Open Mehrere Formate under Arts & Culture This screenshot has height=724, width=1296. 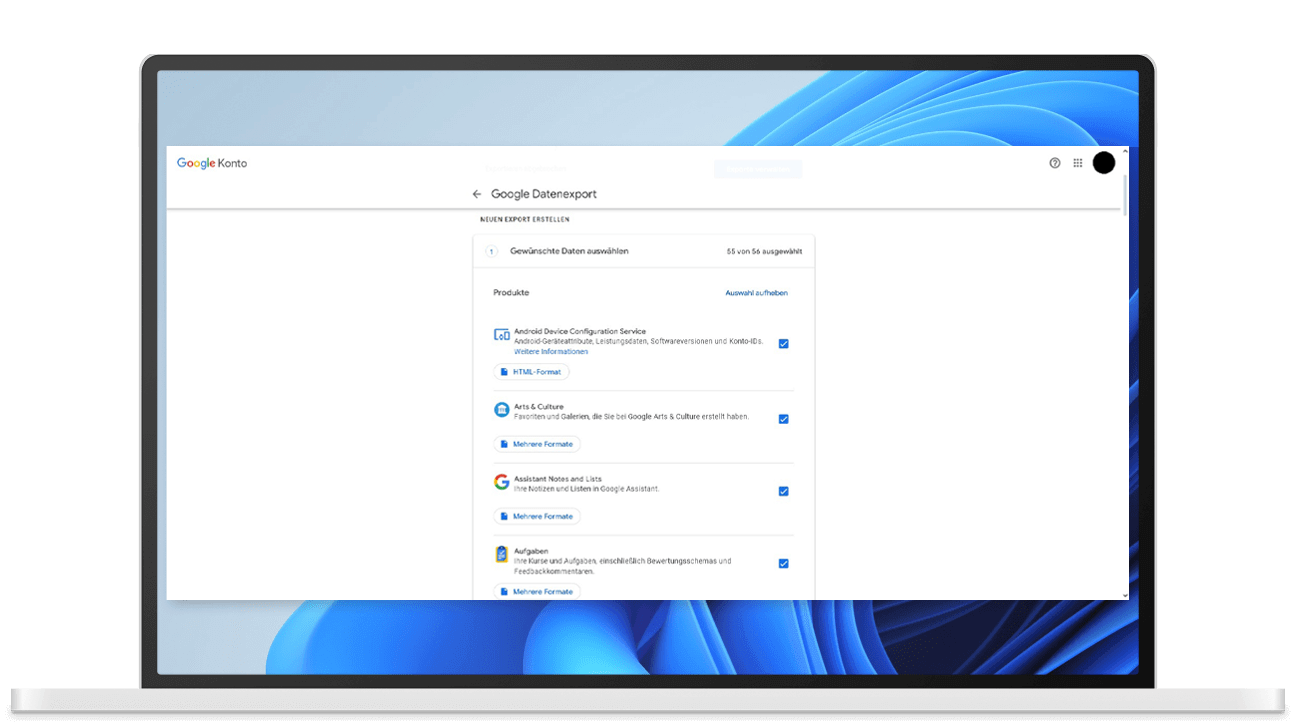(537, 444)
